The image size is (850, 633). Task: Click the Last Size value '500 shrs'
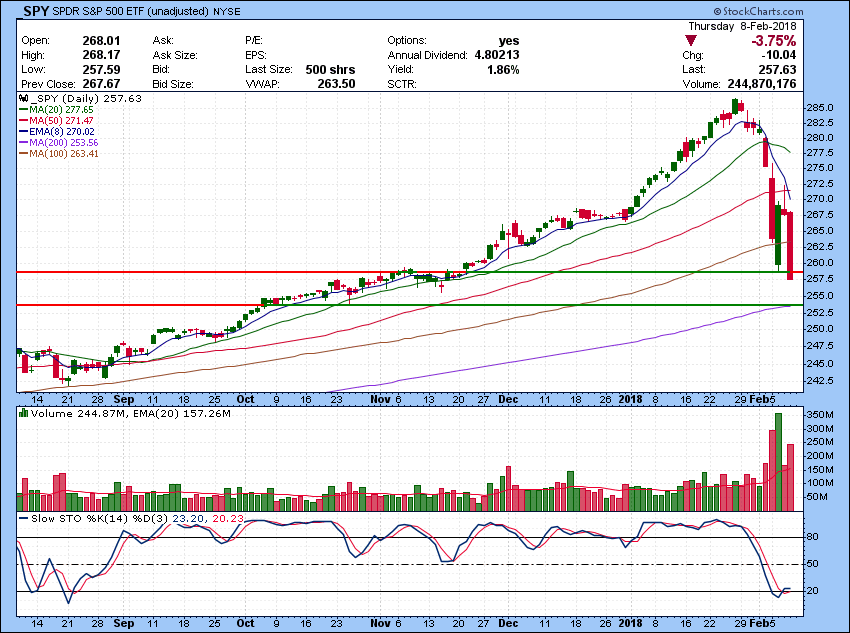point(330,69)
